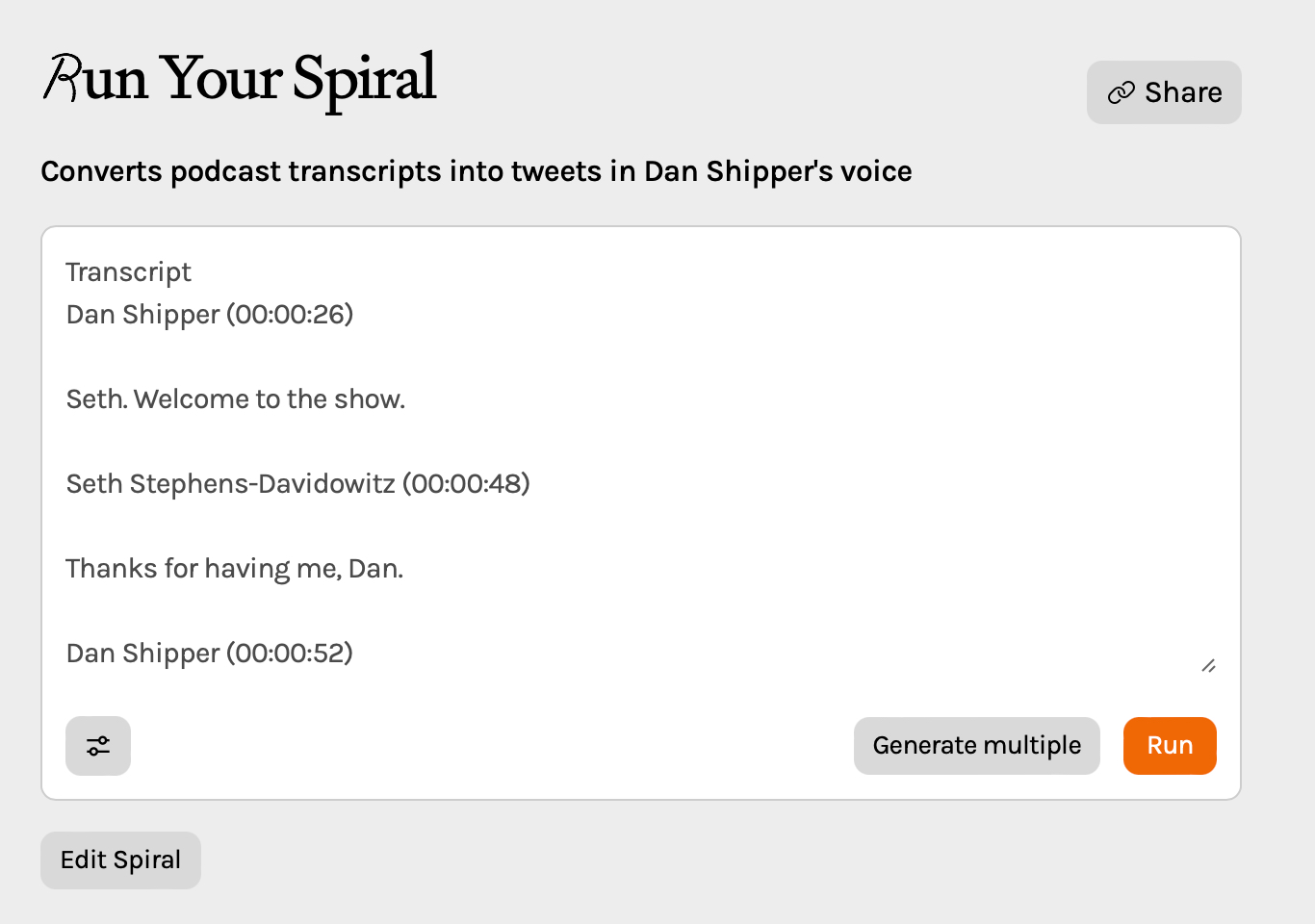Open the Edit Spiral button
The image size is (1315, 924).
[120, 860]
